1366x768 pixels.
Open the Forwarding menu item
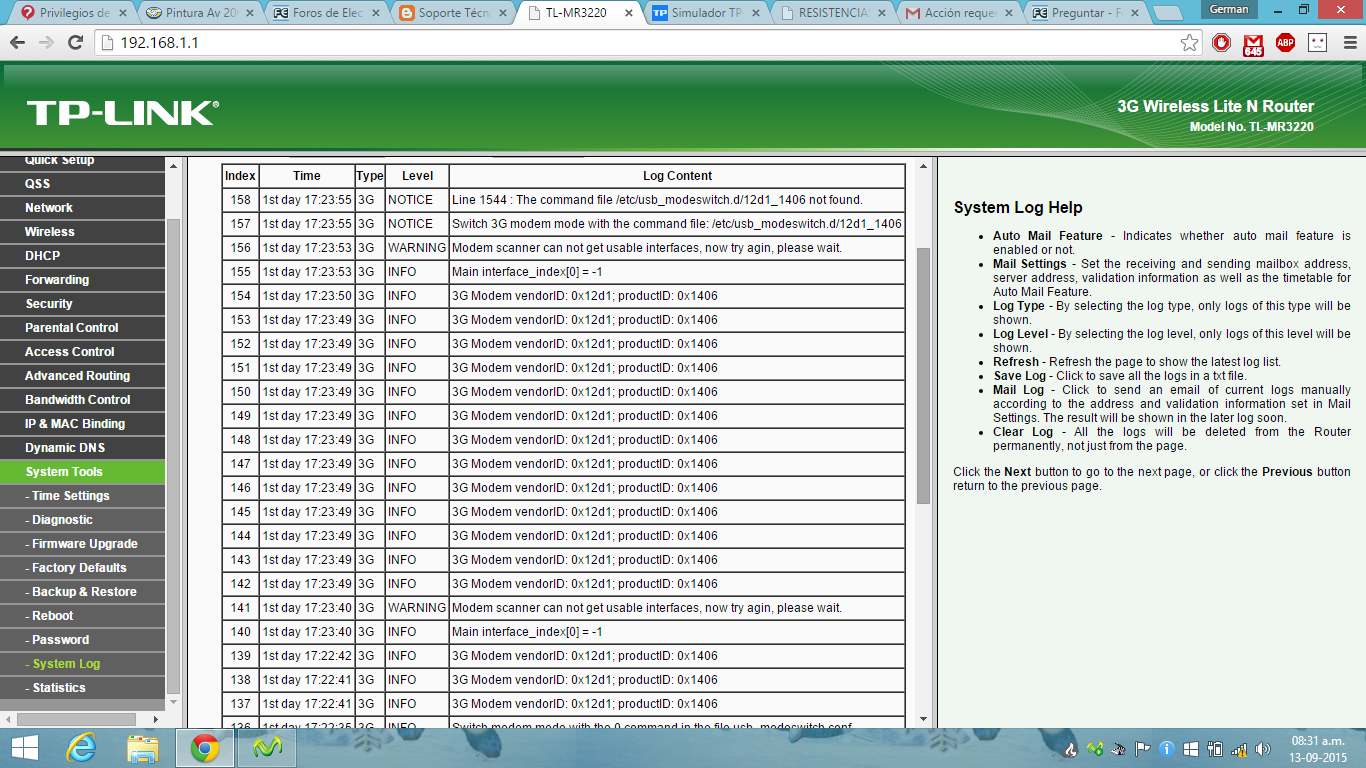tap(82, 280)
